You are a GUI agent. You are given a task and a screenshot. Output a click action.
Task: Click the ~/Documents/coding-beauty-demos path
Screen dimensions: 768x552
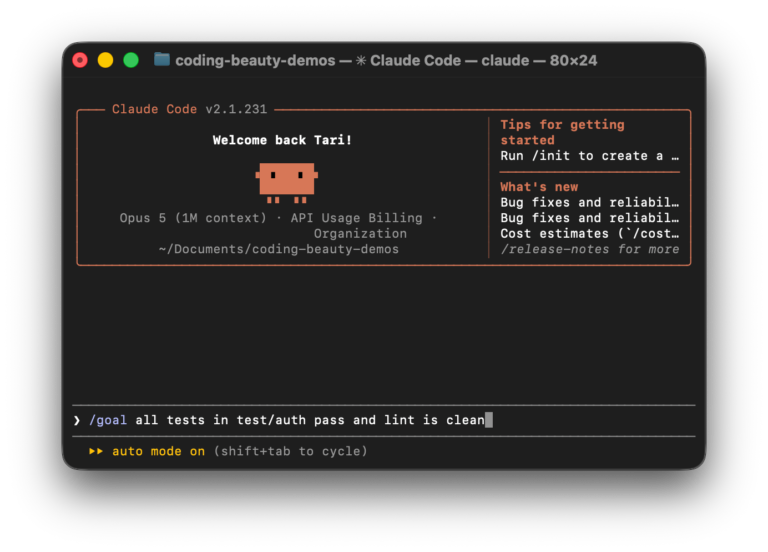[279, 249]
